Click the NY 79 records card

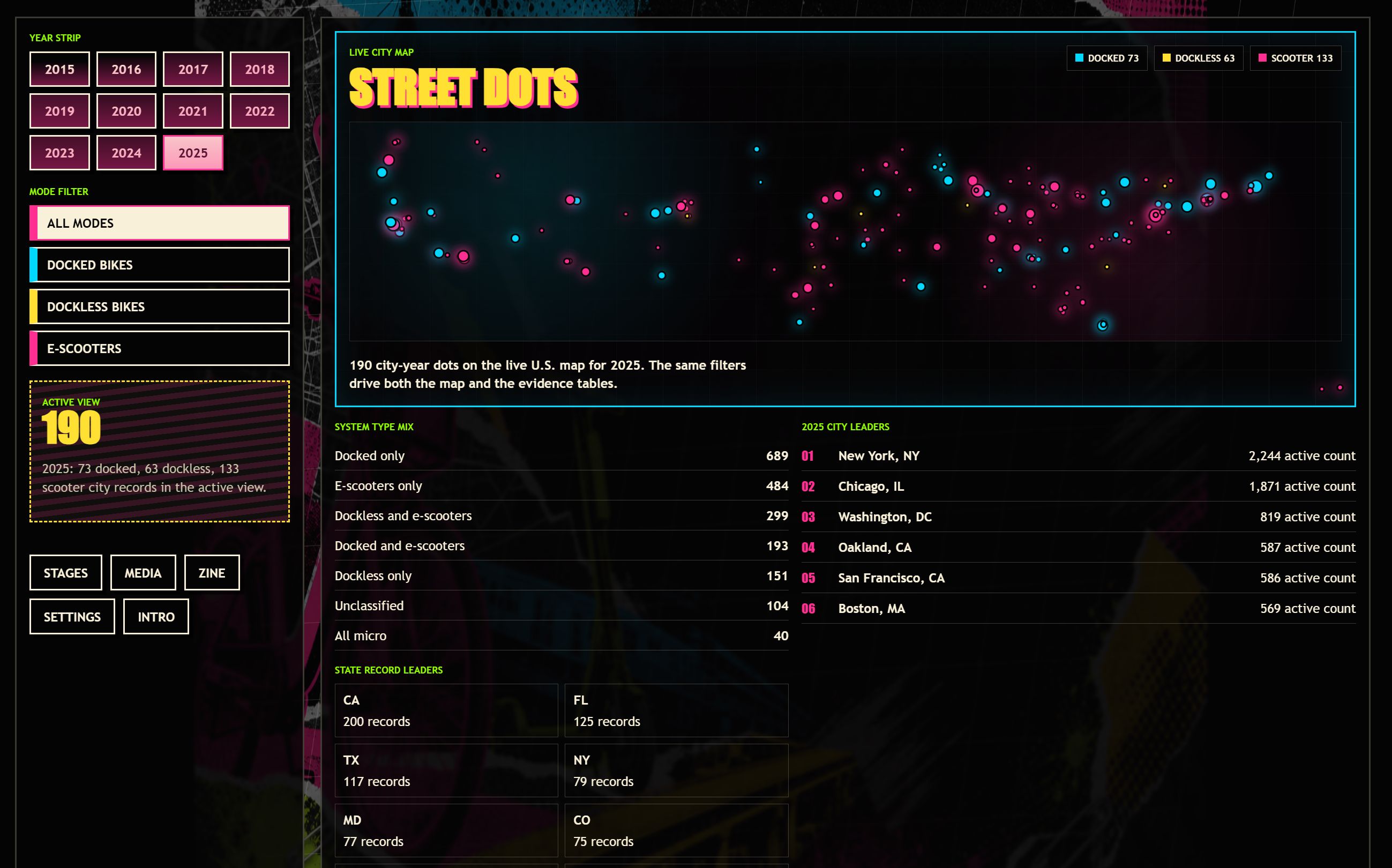tap(677, 771)
